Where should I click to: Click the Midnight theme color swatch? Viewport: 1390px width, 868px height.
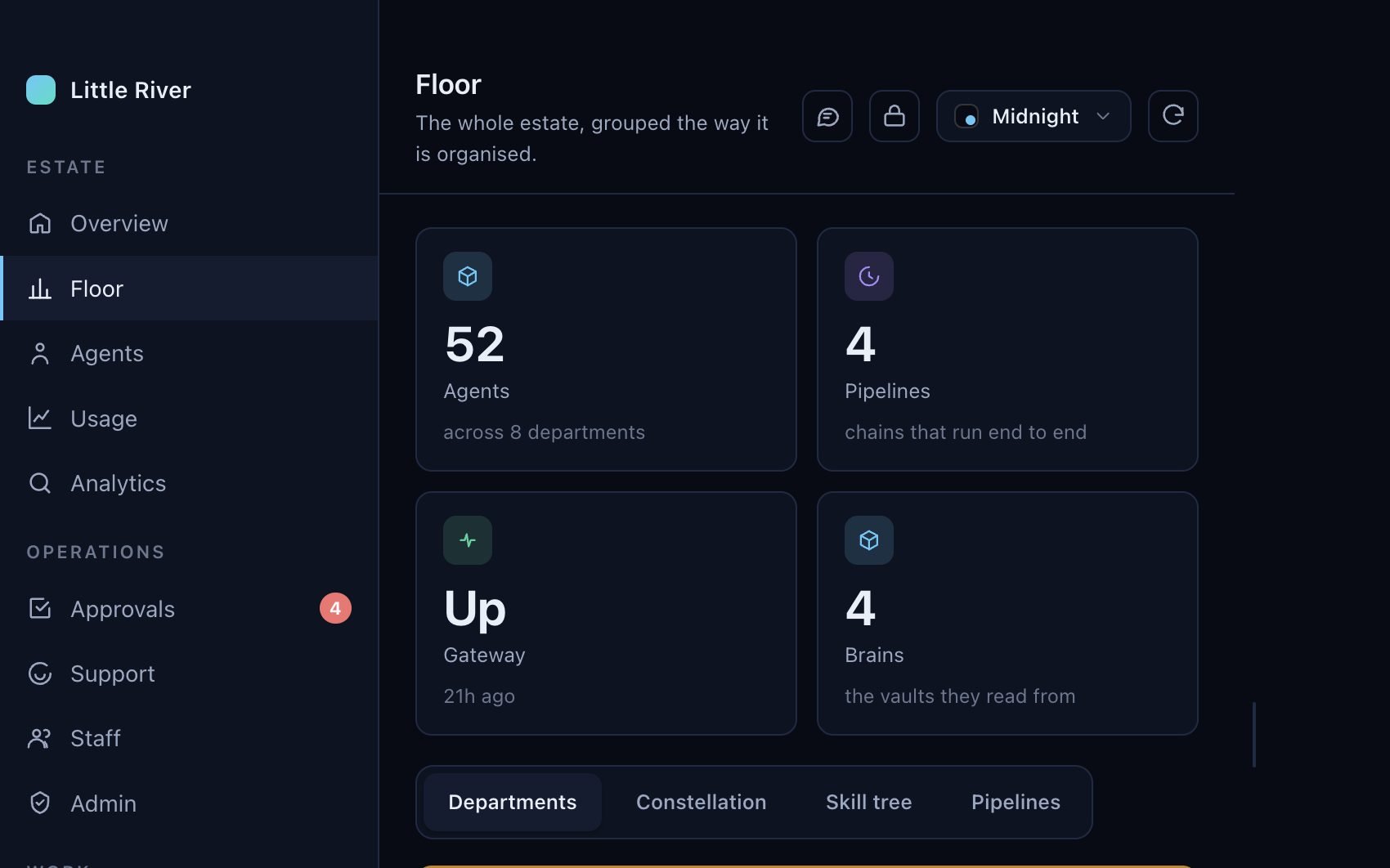click(966, 116)
